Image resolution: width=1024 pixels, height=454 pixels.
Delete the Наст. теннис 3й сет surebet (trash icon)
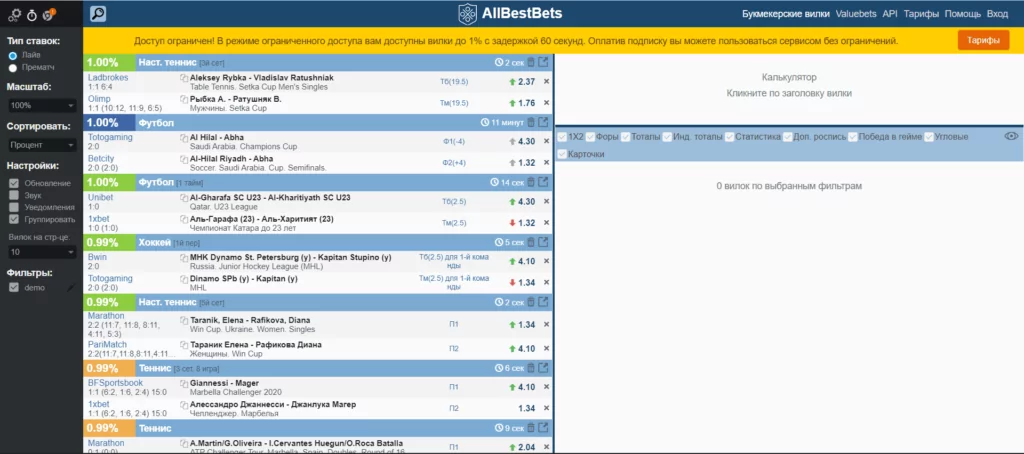click(530, 63)
